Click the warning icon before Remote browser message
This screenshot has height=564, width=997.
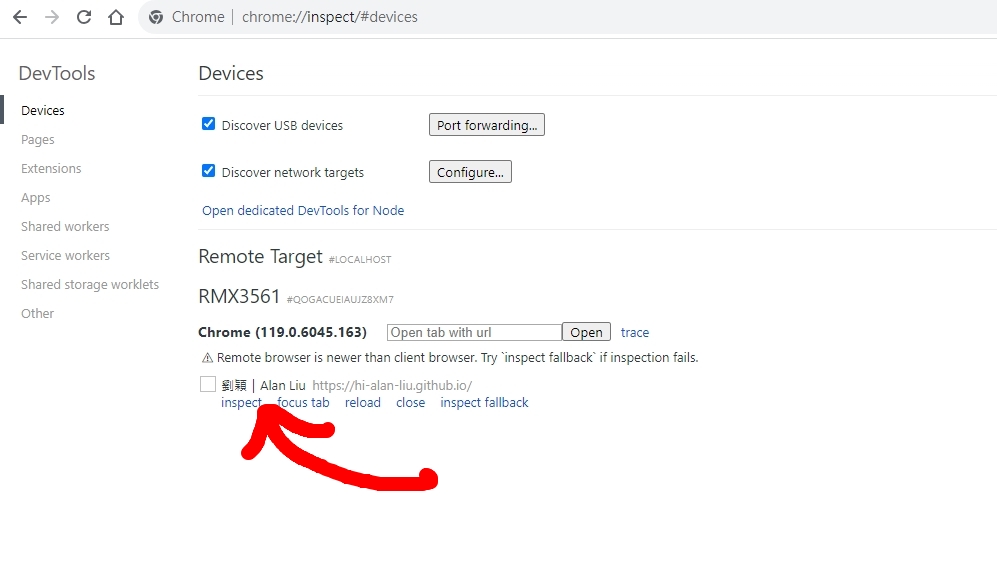207,358
